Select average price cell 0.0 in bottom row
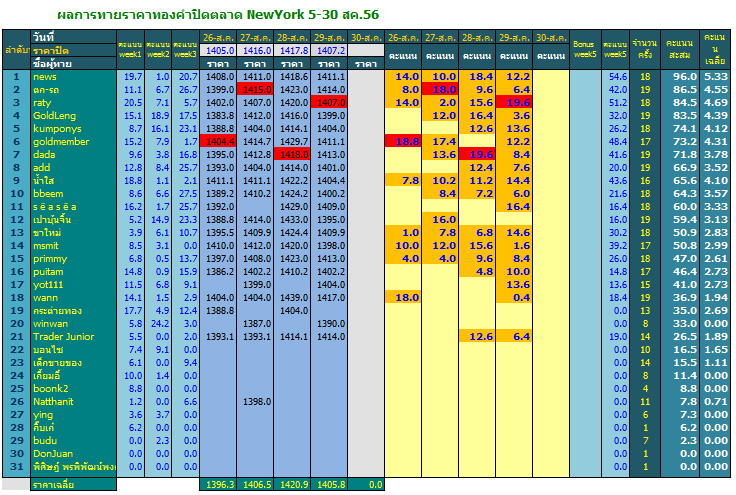 [366, 485]
